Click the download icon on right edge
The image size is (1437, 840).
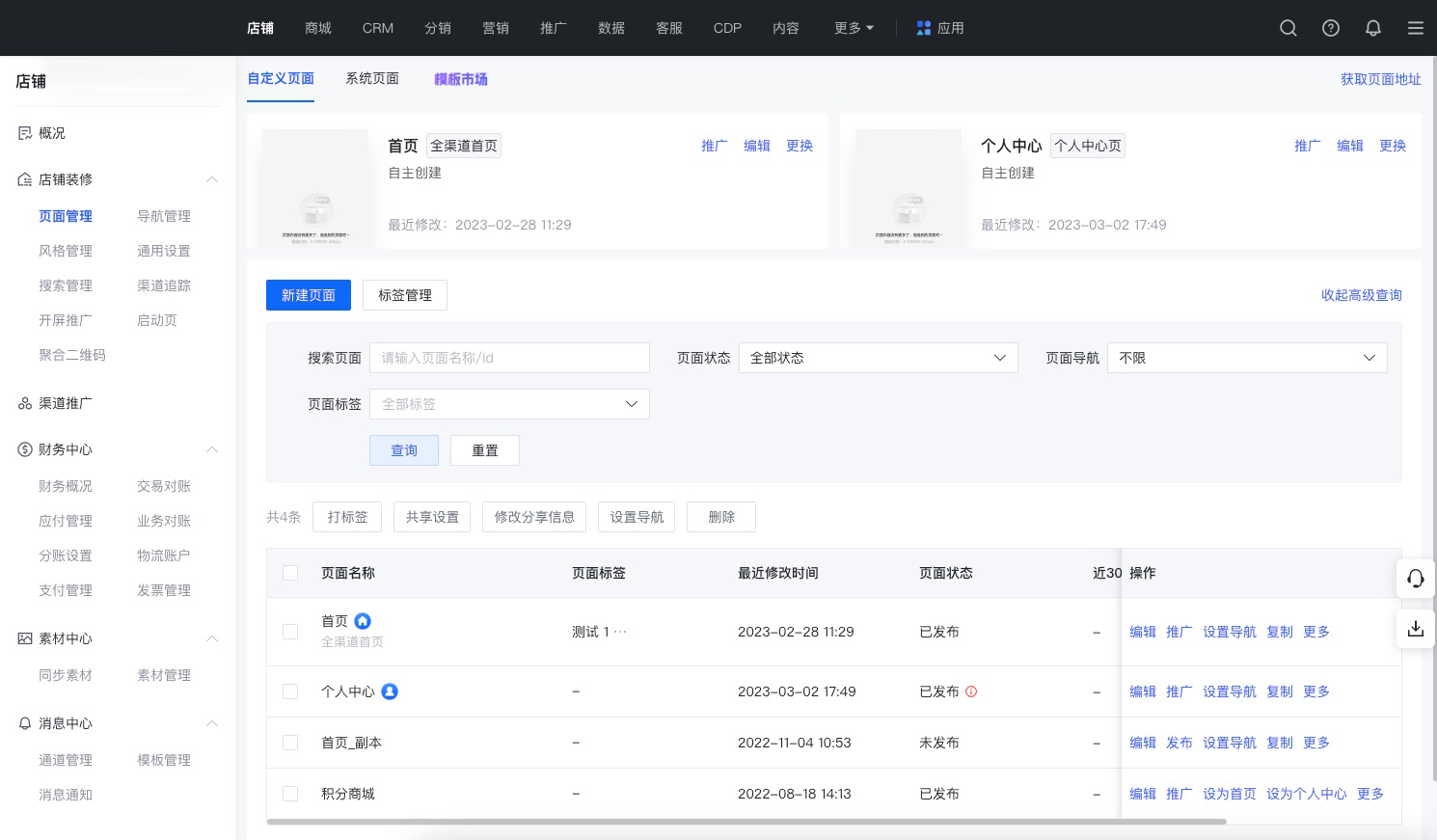(1416, 629)
